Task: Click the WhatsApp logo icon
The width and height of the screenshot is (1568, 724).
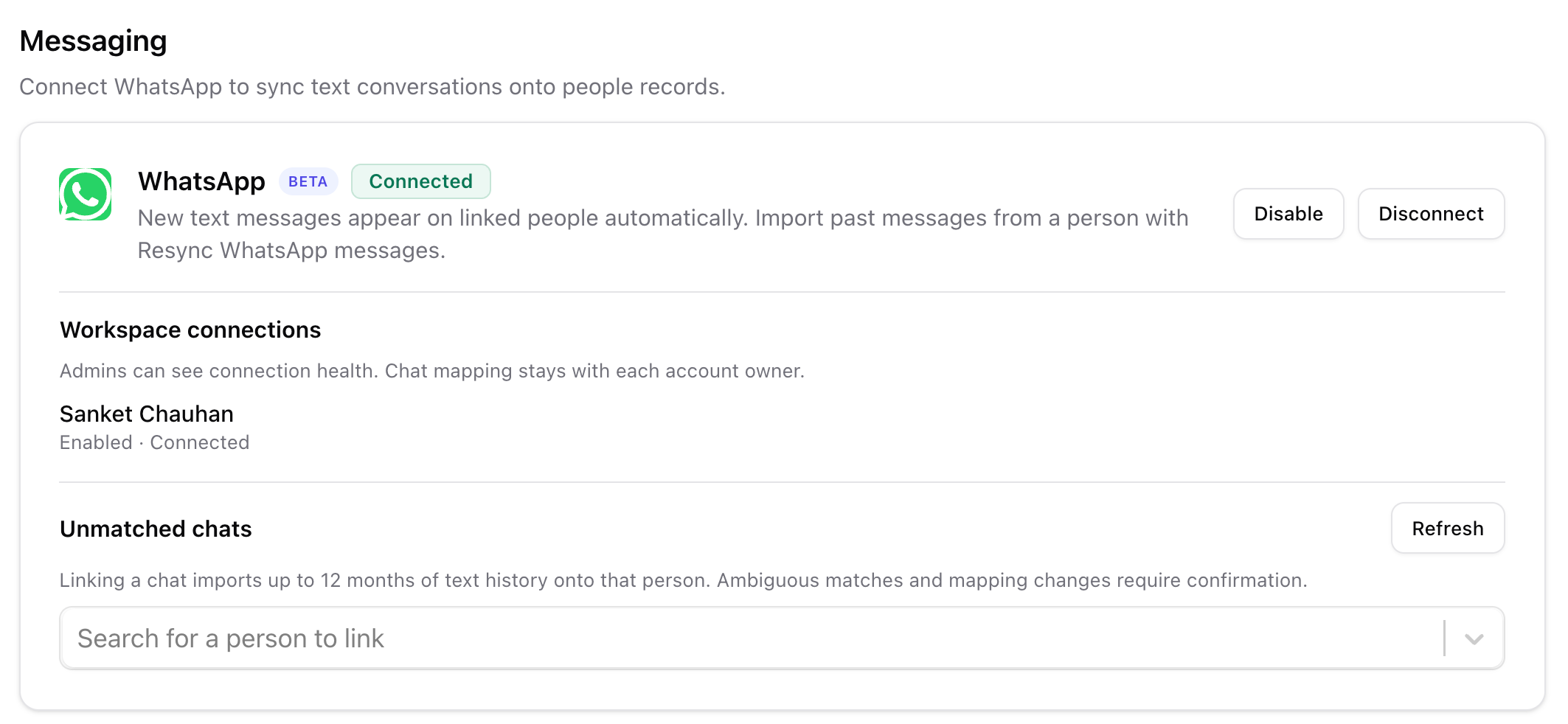Action: tap(86, 195)
